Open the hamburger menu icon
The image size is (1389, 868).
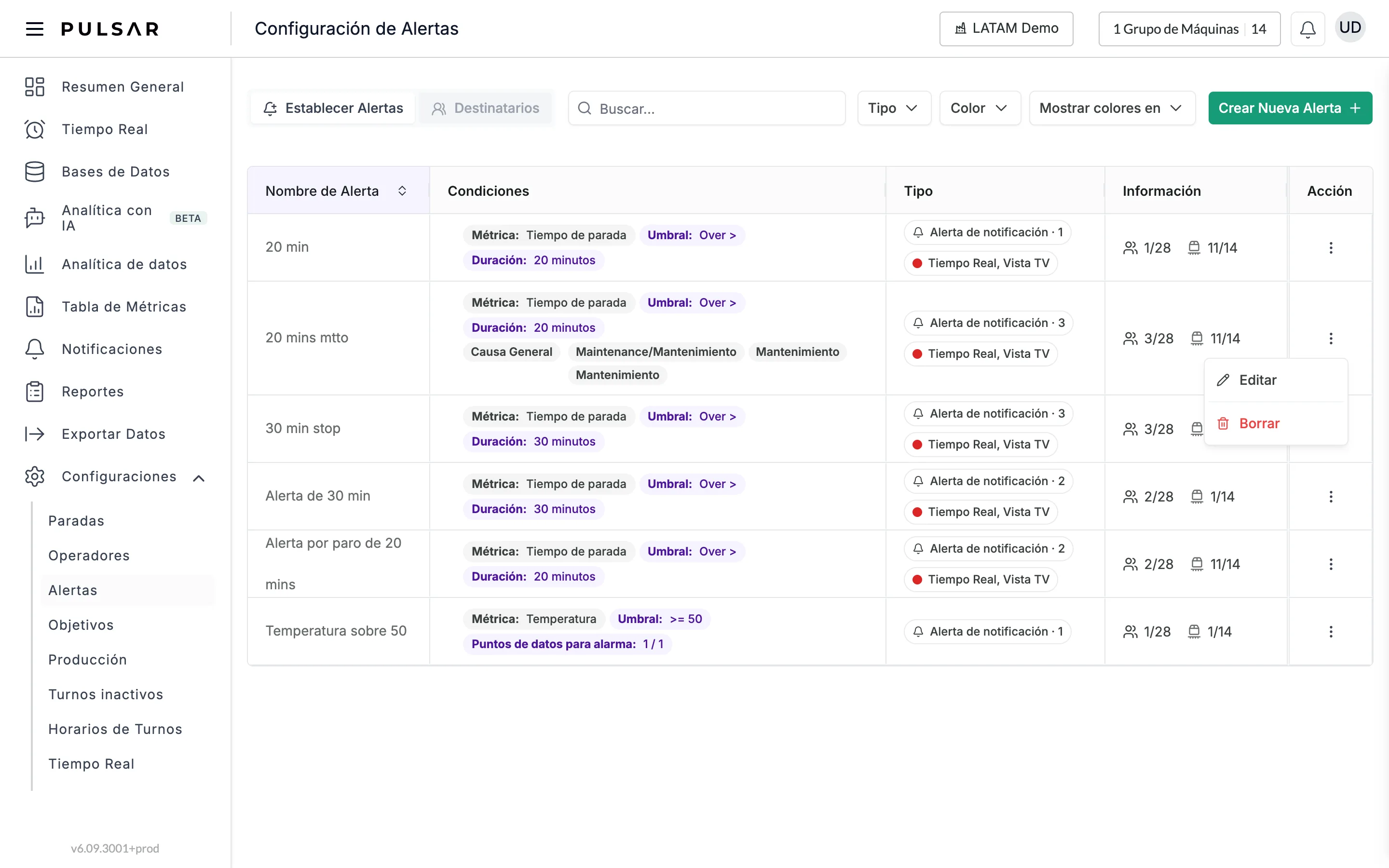point(34,29)
